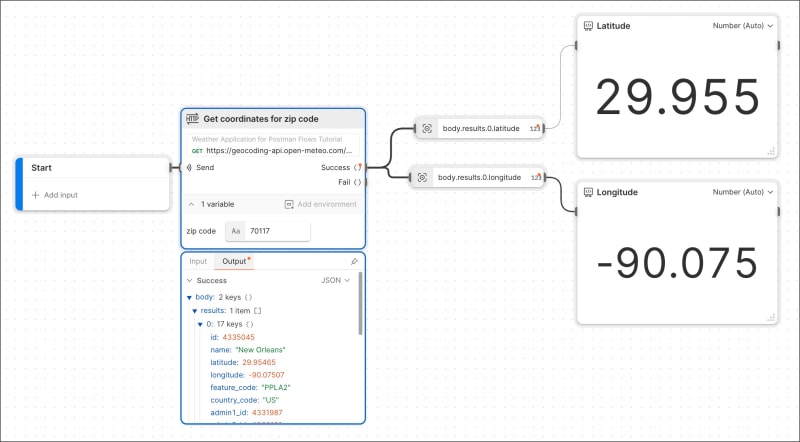Click Latitude block resize handle

[x=771, y=152]
